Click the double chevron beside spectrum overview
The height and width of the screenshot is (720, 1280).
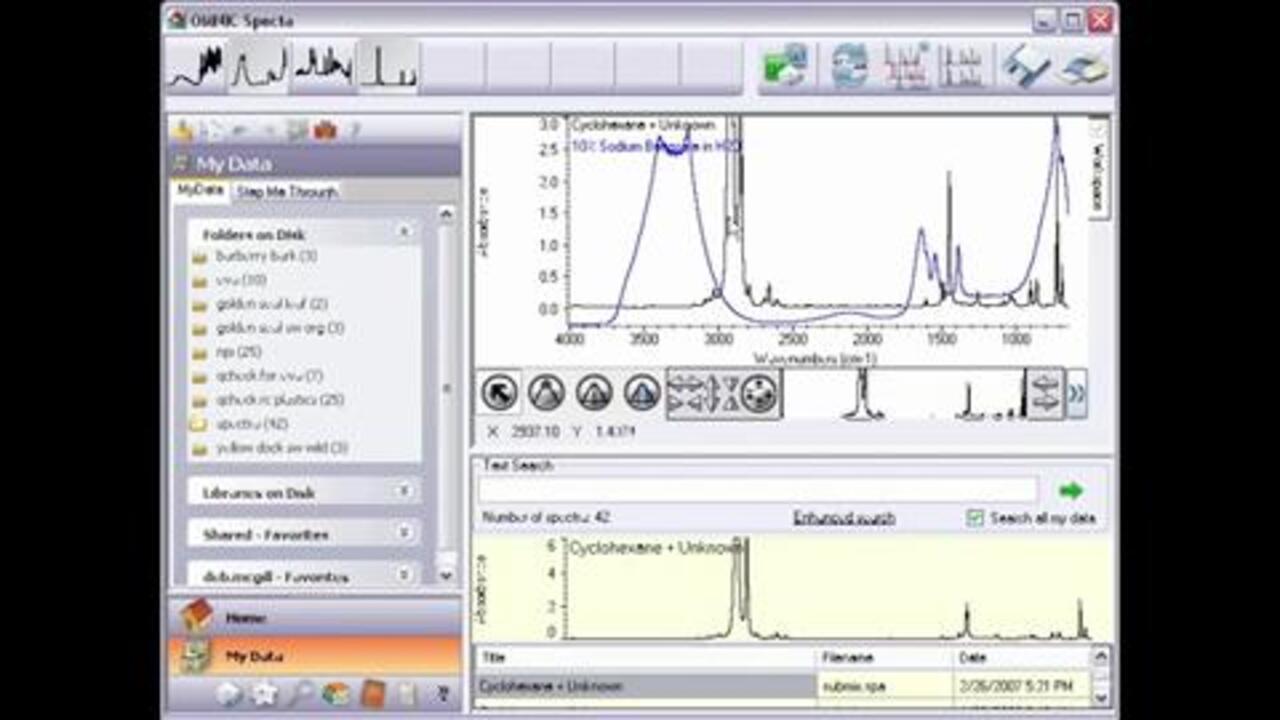coord(1076,393)
